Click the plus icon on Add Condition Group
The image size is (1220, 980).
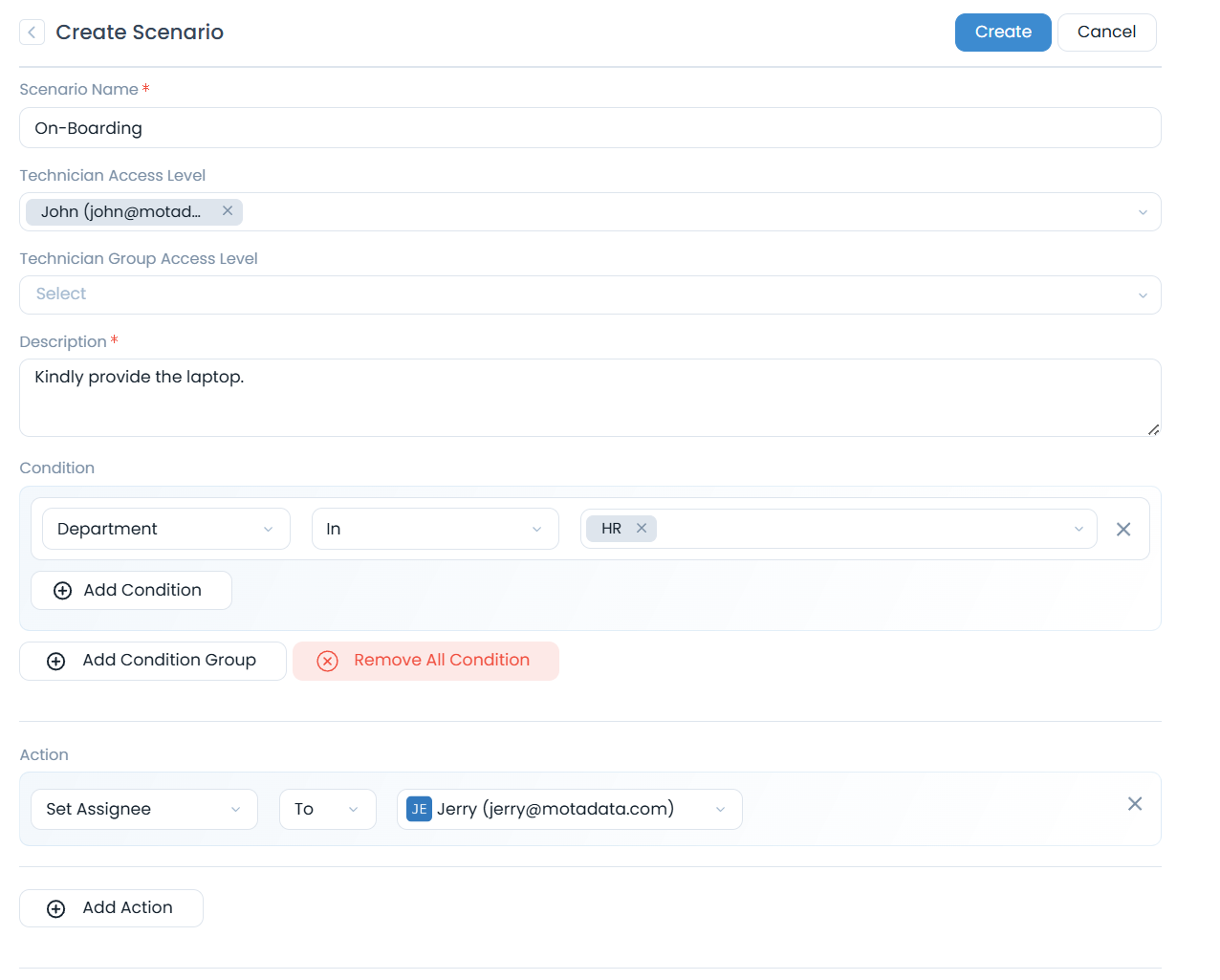[55, 660]
